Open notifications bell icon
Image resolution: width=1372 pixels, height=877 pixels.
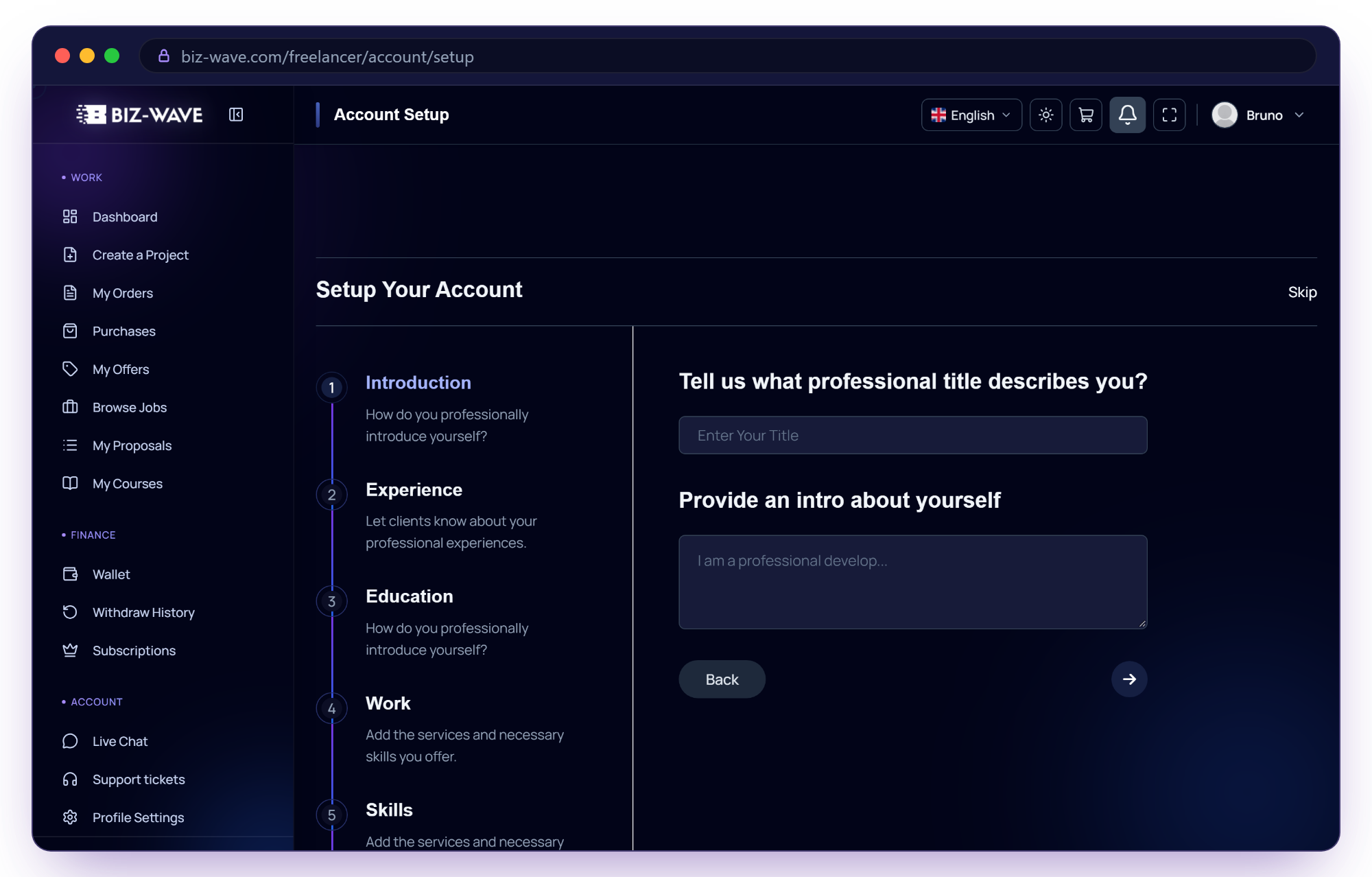(1127, 115)
